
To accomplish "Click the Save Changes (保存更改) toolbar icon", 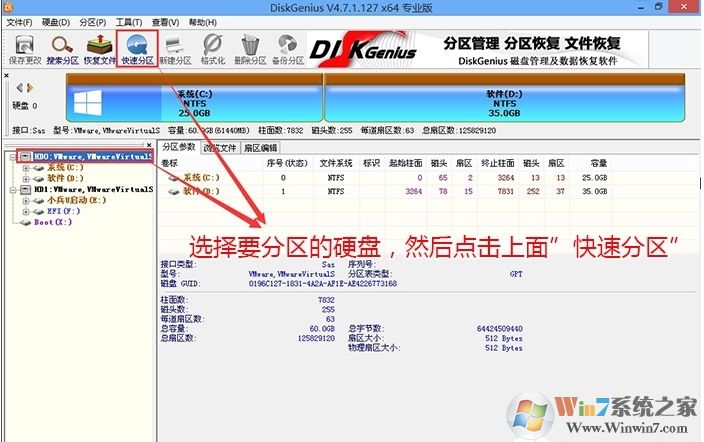I will pyautogui.click(x=25, y=49).
